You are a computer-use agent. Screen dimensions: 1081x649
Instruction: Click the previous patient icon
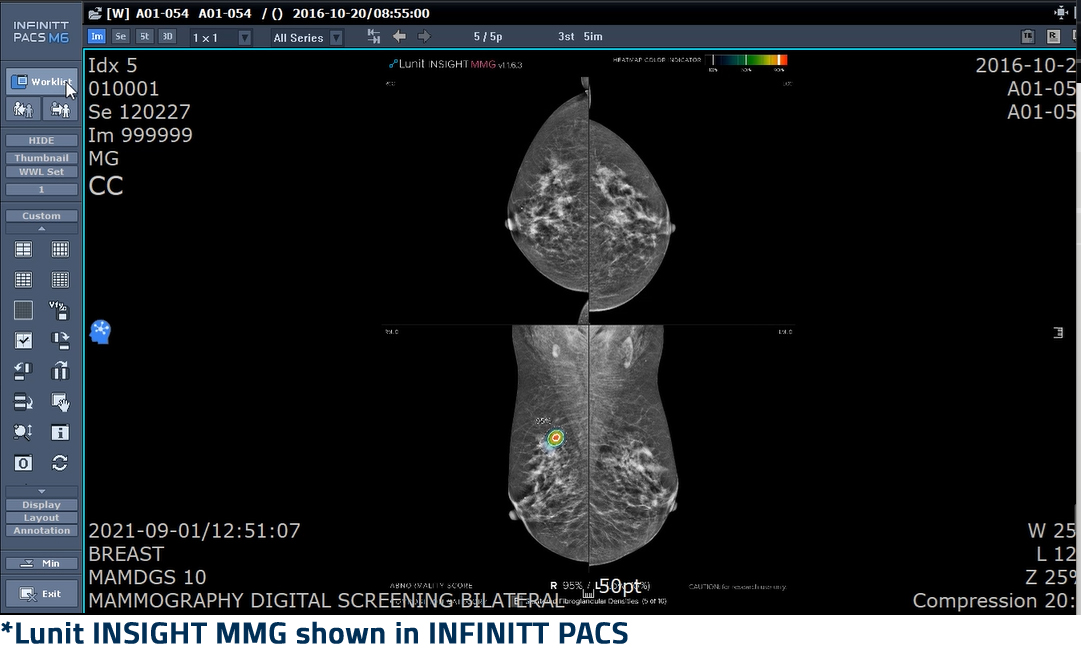[23, 109]
